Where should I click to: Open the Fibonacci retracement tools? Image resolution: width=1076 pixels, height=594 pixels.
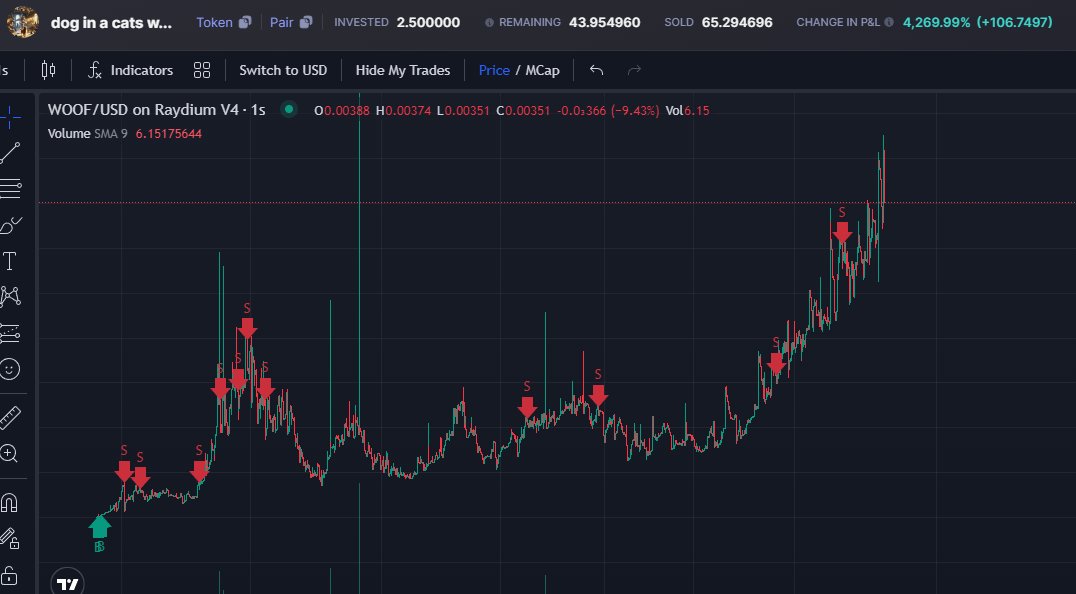pyautogui.click(x=10, y=189)
